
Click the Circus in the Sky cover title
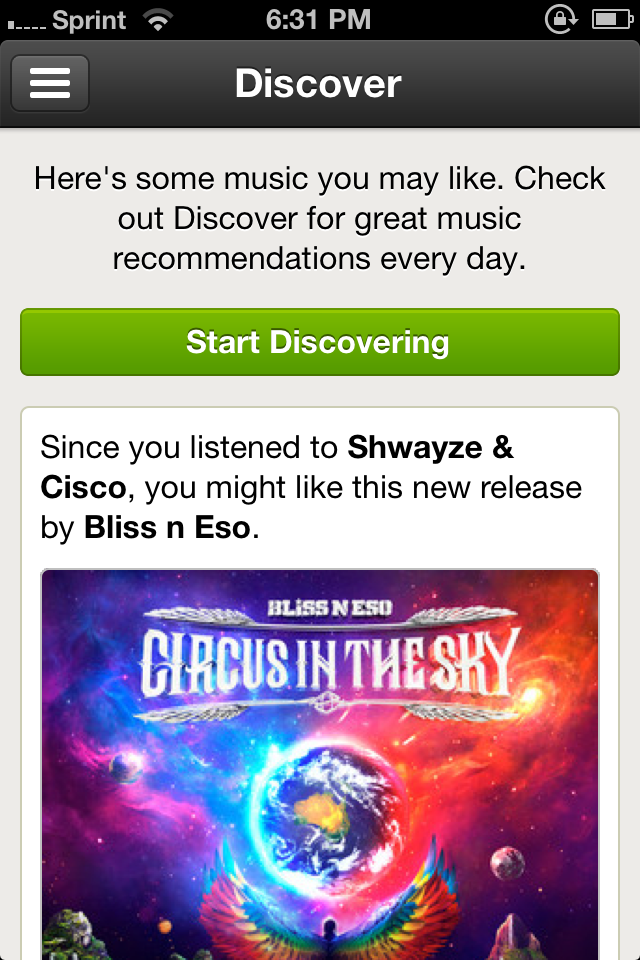[x=329, y=664]
